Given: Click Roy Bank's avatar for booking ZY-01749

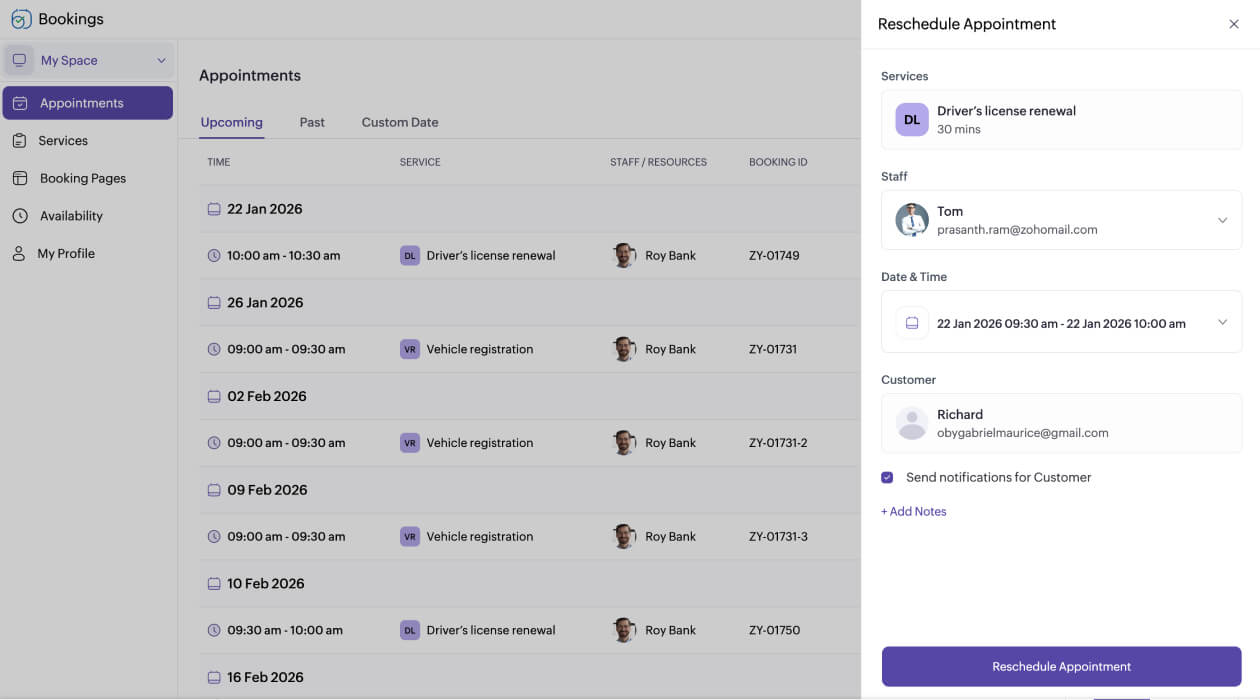Looking at the screenshot, I should pyautogui.click(x=624, y=255).
